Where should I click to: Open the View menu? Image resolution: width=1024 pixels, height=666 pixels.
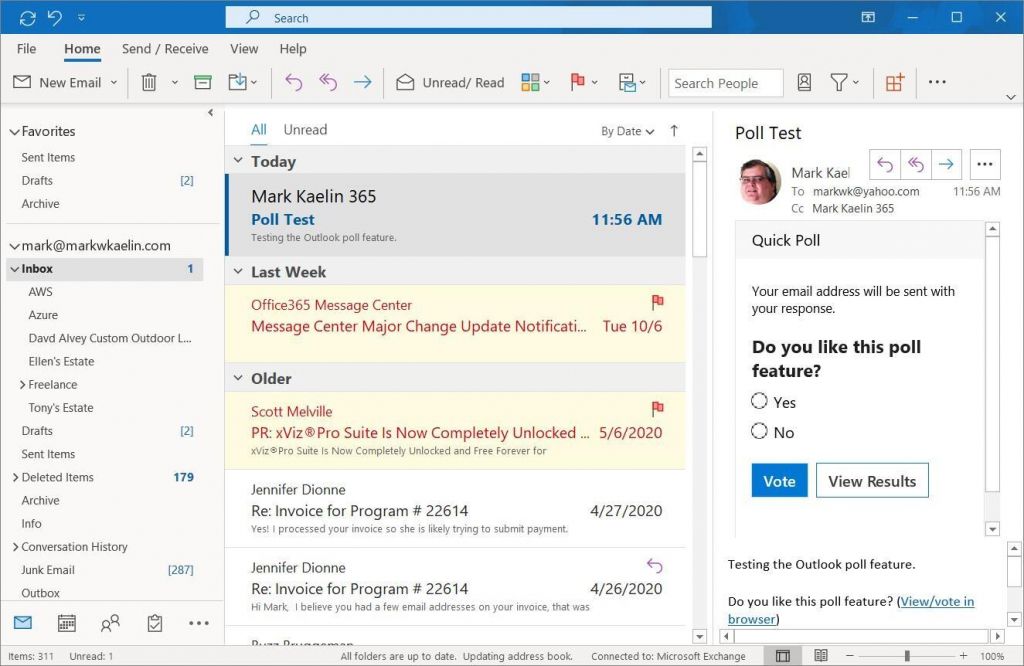click(x=244, y=48)
